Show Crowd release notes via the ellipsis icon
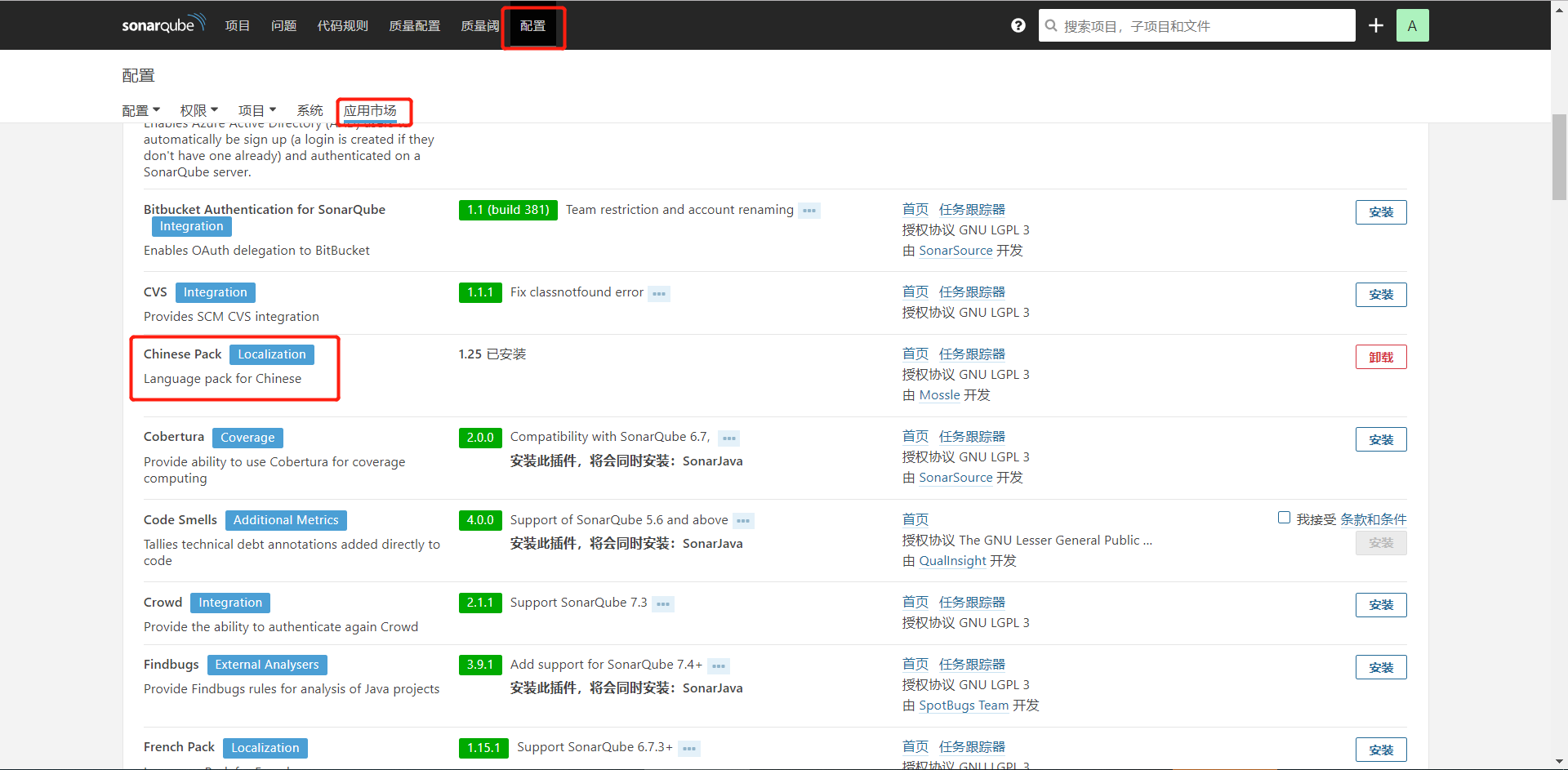 tap(663, 603)
